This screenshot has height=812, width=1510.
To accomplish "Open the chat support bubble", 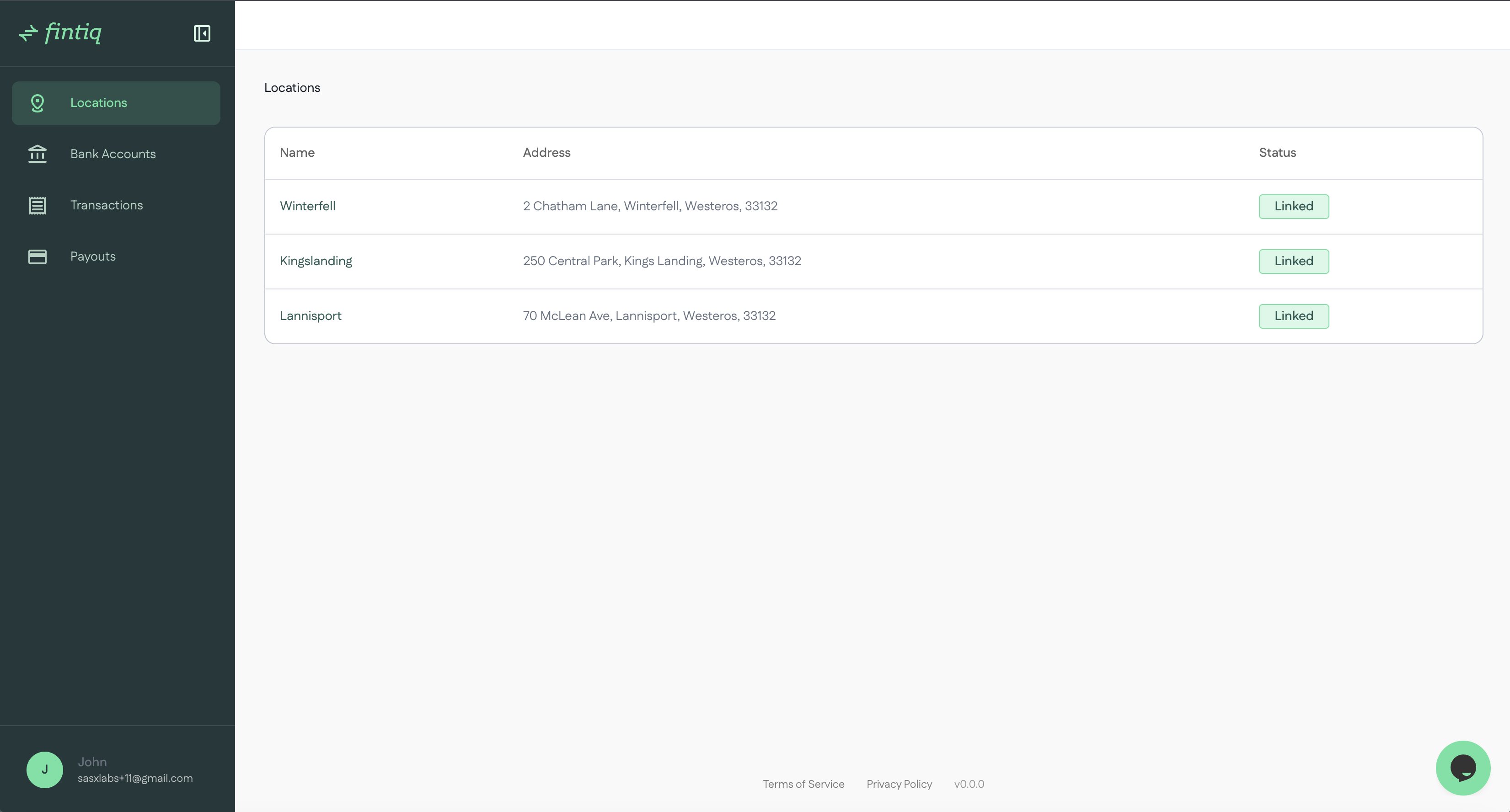I will 1462,768.
